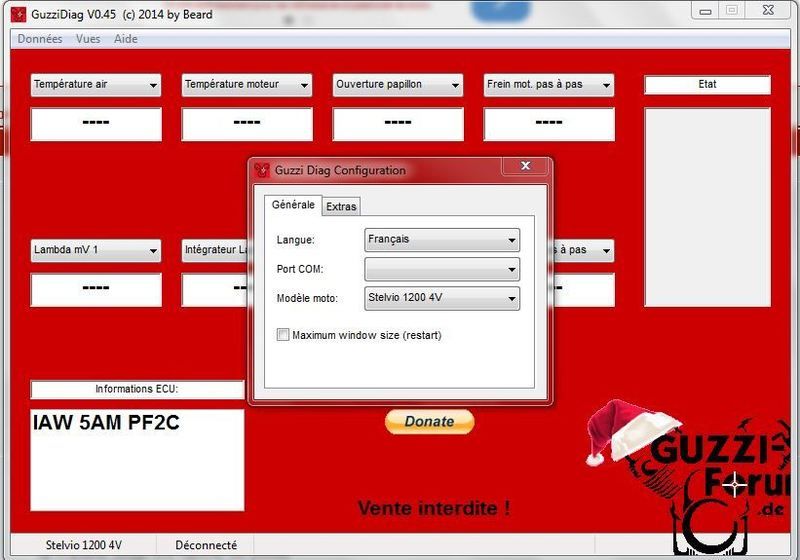The width and height of the screenshot is (800, 560).
Task: Expand the Frein mot. pas à pas dropdown
Action: click(549, 85)
